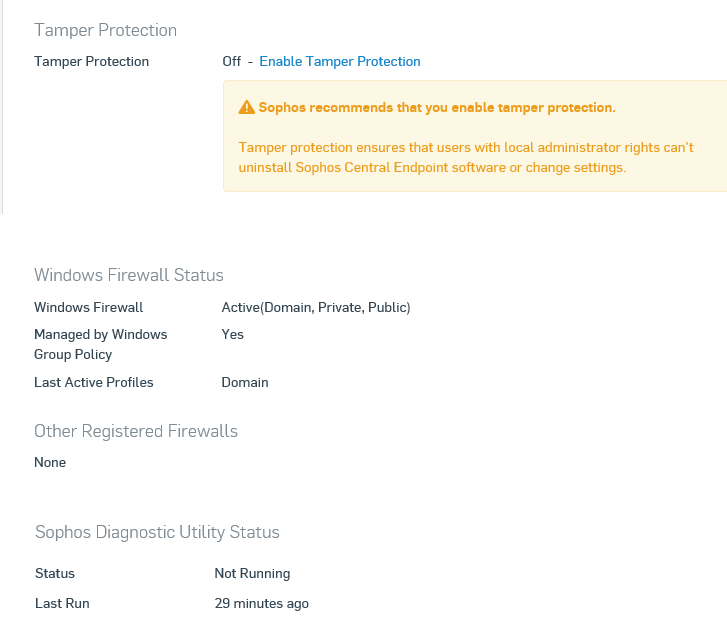
Task: Click the Last Active Profiles label
Action: tap(94, 383)
